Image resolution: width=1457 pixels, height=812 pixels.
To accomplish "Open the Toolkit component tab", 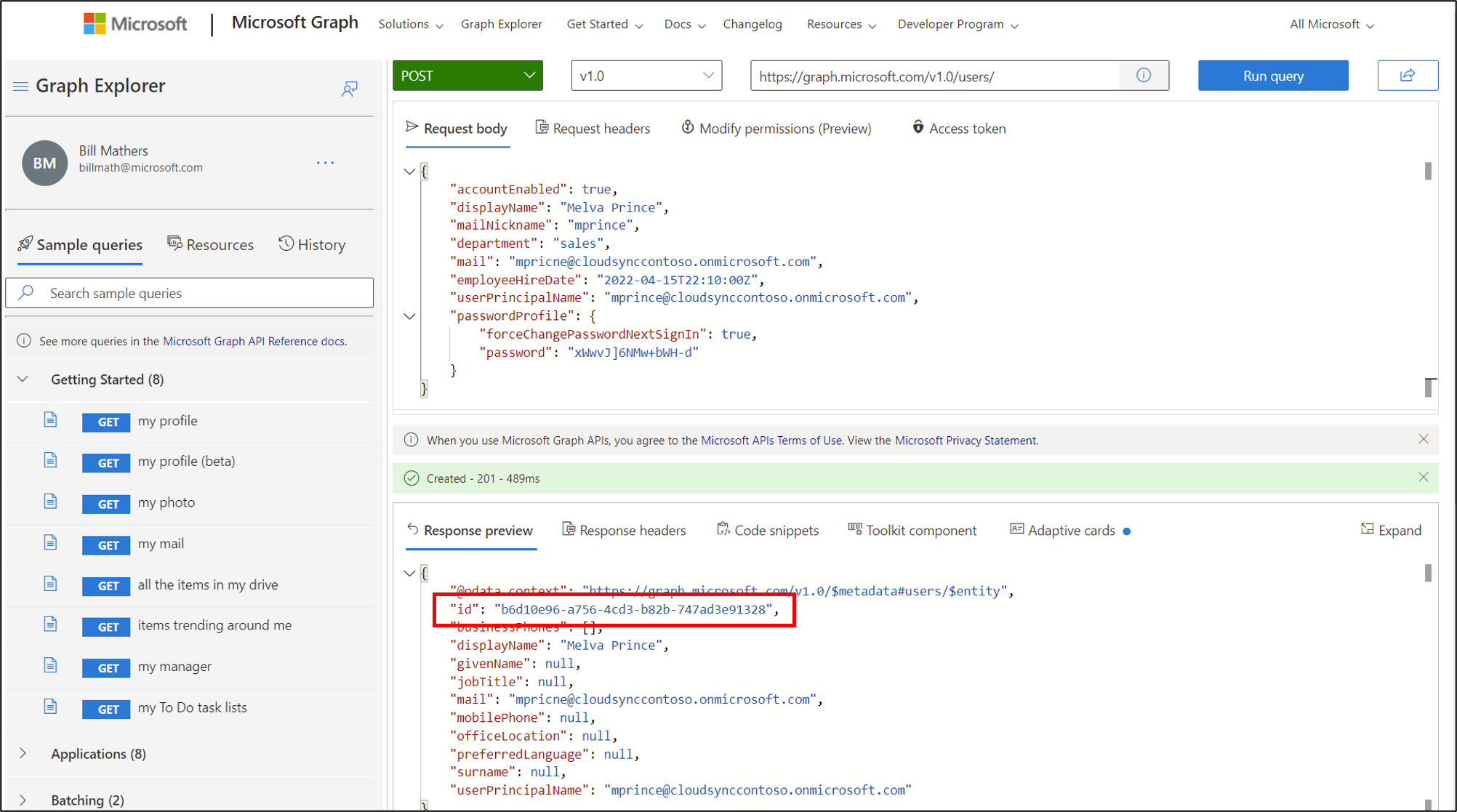I will tap(912, 530).
